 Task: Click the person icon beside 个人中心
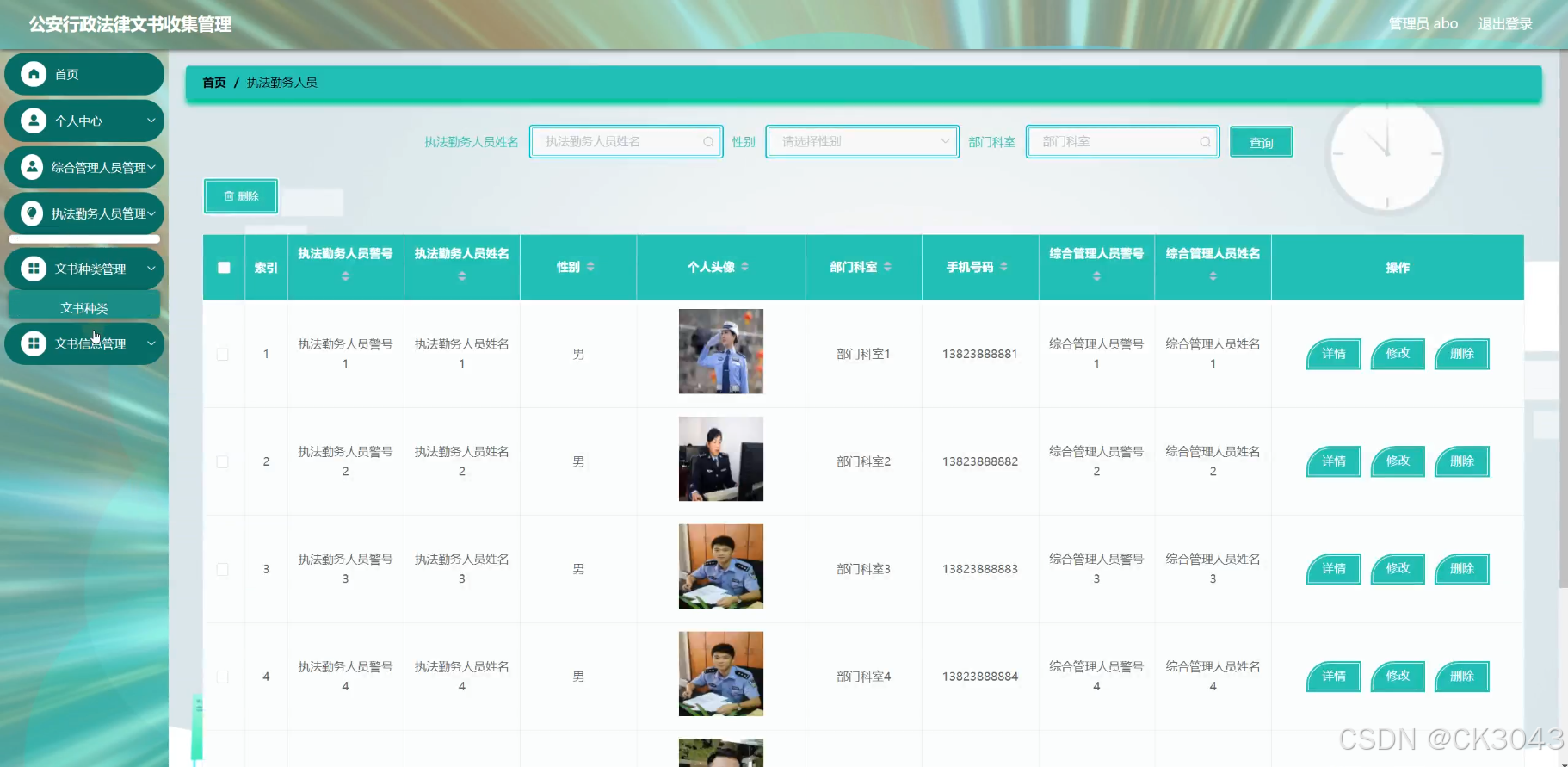pyautogui.click(x=33, y=121)
